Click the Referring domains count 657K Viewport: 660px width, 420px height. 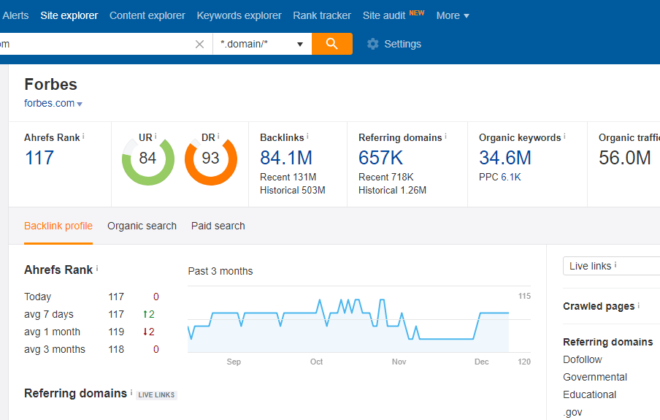pyautogui.click(x=381, y=158)
